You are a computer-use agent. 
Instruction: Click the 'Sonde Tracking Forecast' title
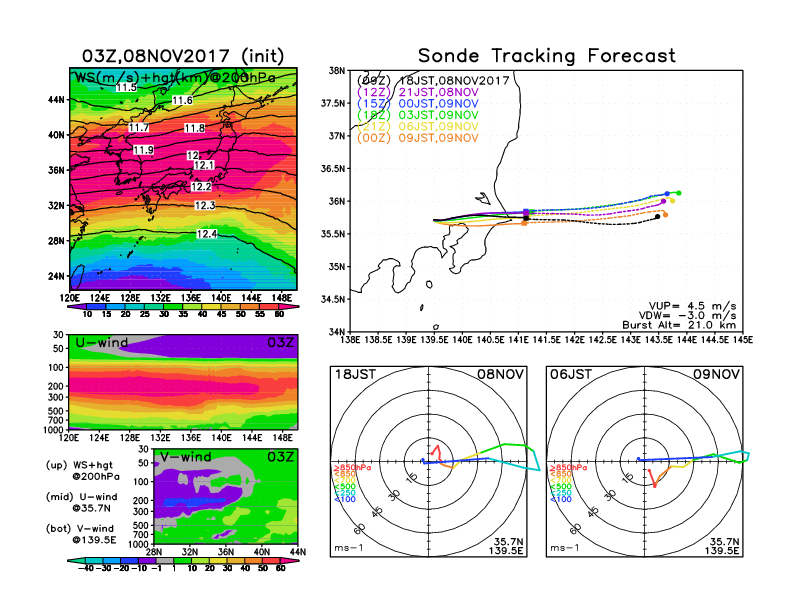(547, 56)
